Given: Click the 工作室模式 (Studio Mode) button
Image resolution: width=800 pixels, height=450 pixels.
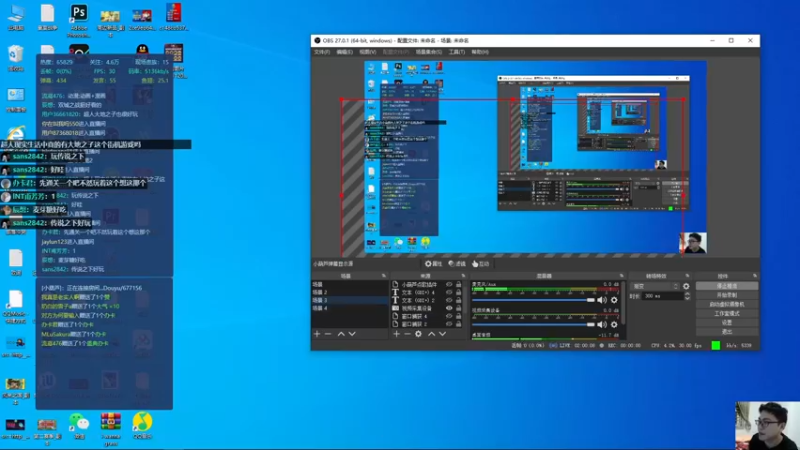Looking at the screenshot, I should (x=727, y=314).
